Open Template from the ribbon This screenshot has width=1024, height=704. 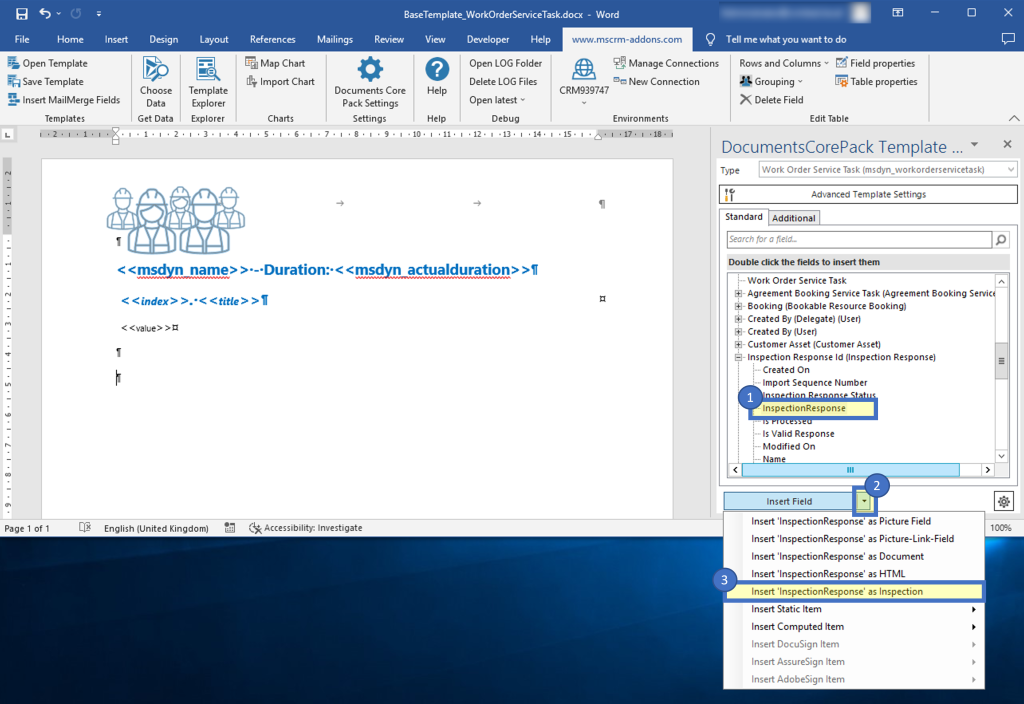coord(47,63)
